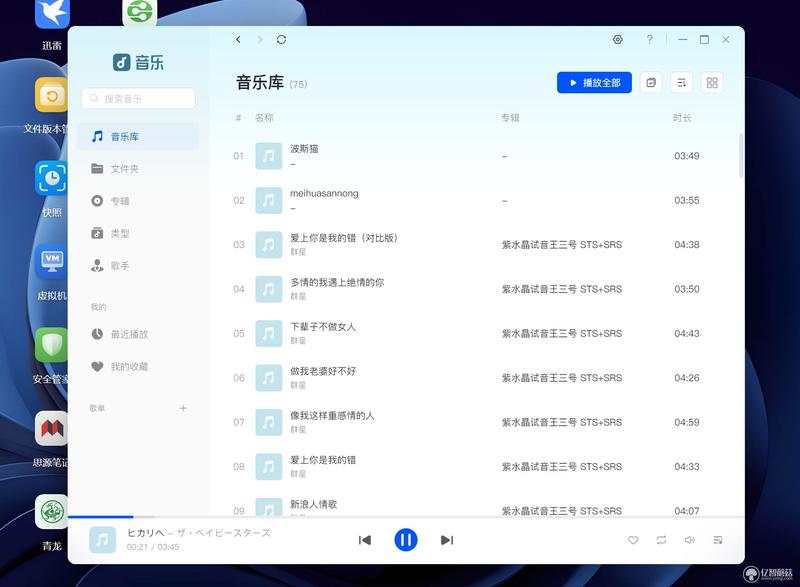Screen dimensions: 800x587
Task: Click the 专辑 column header
Action: pos(510,118)
